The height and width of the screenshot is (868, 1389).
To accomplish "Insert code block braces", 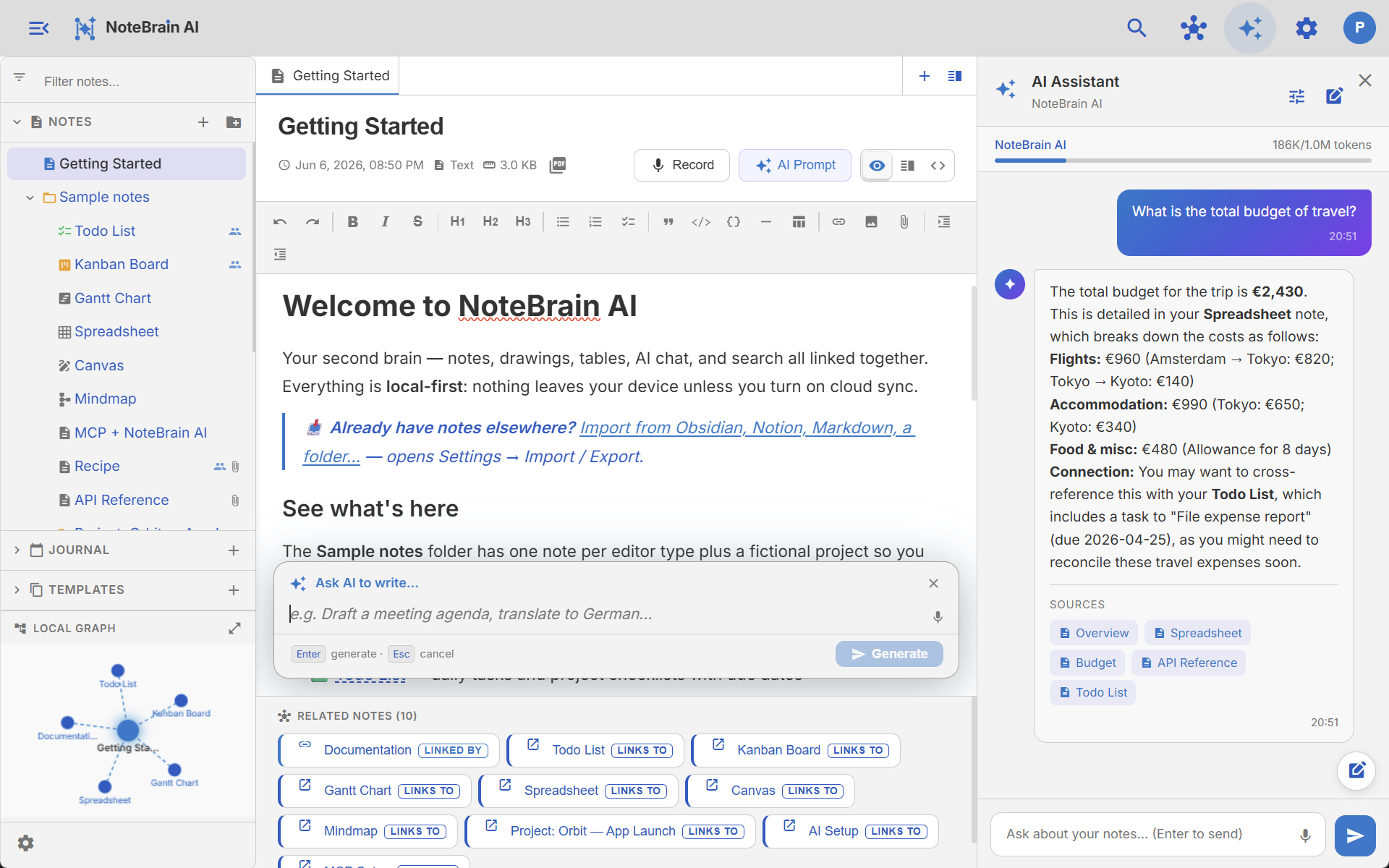I will tap(734, 222).
